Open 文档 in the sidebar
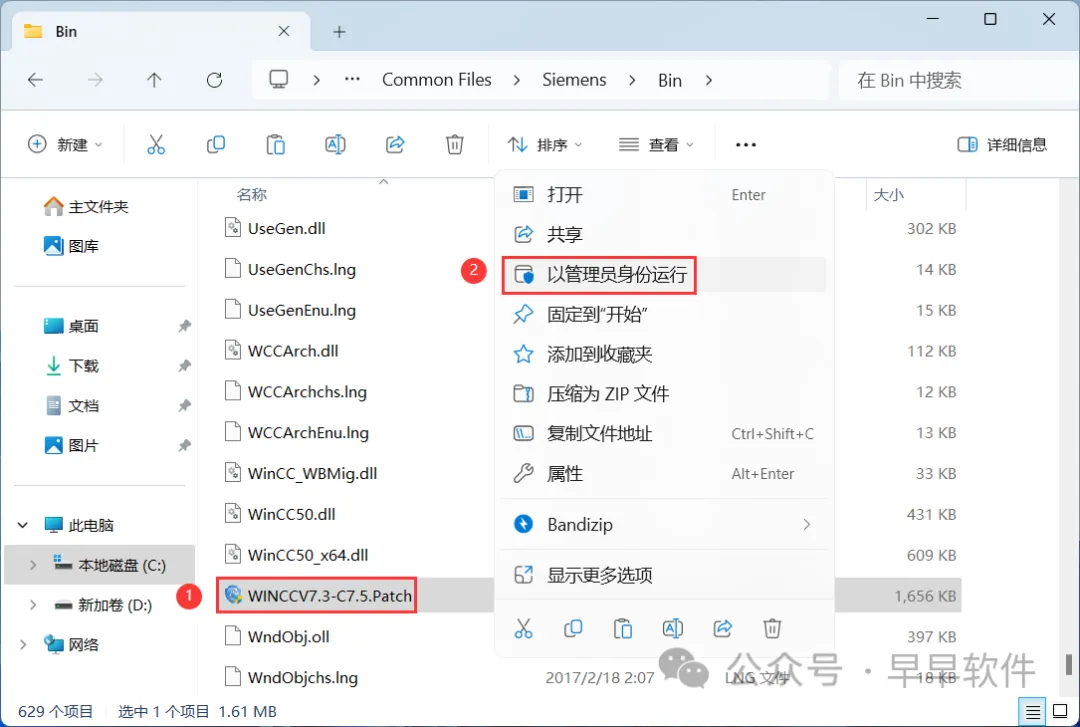This screenshot has width=1080, height=727. (72, 405)
